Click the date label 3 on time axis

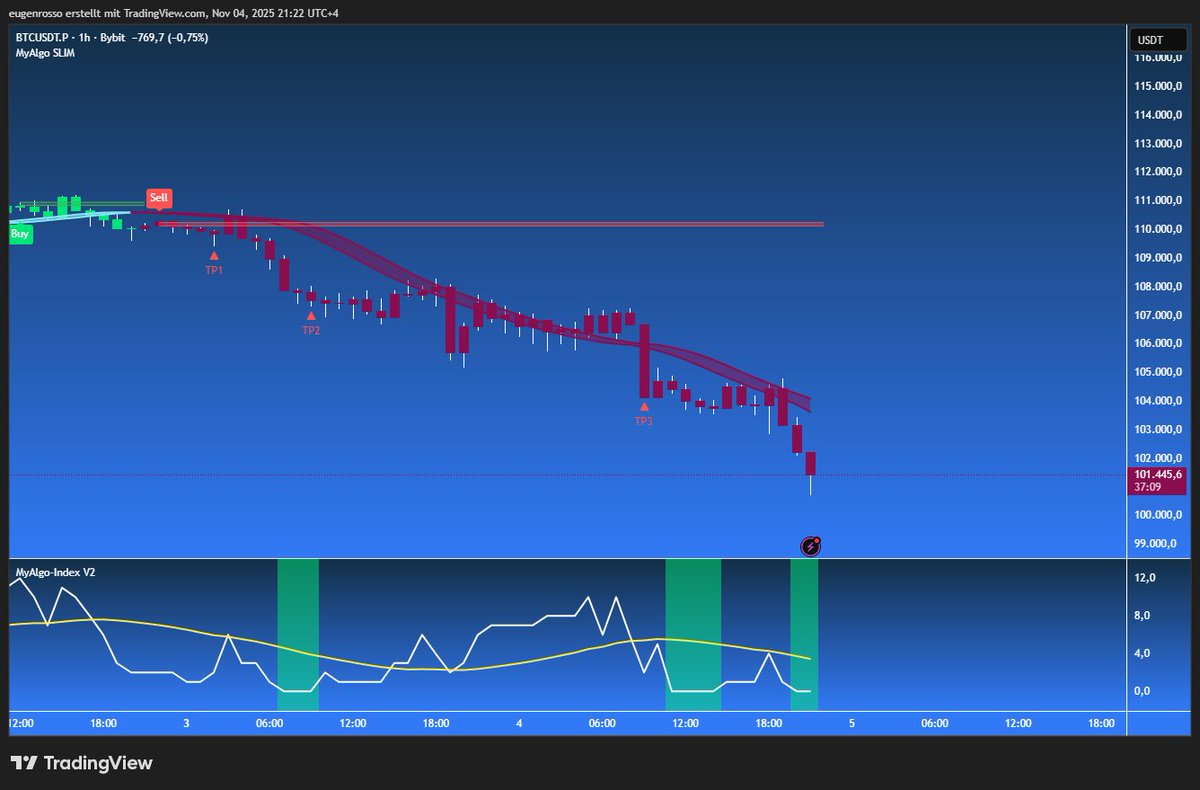187,723
